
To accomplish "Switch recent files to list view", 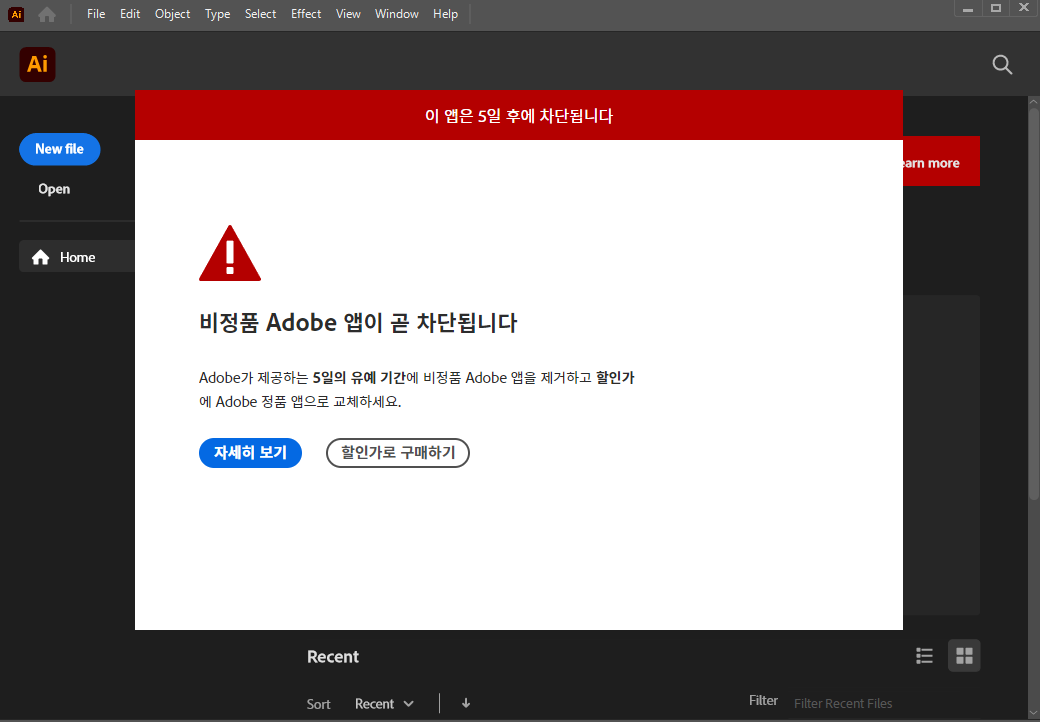I will 924,656.
